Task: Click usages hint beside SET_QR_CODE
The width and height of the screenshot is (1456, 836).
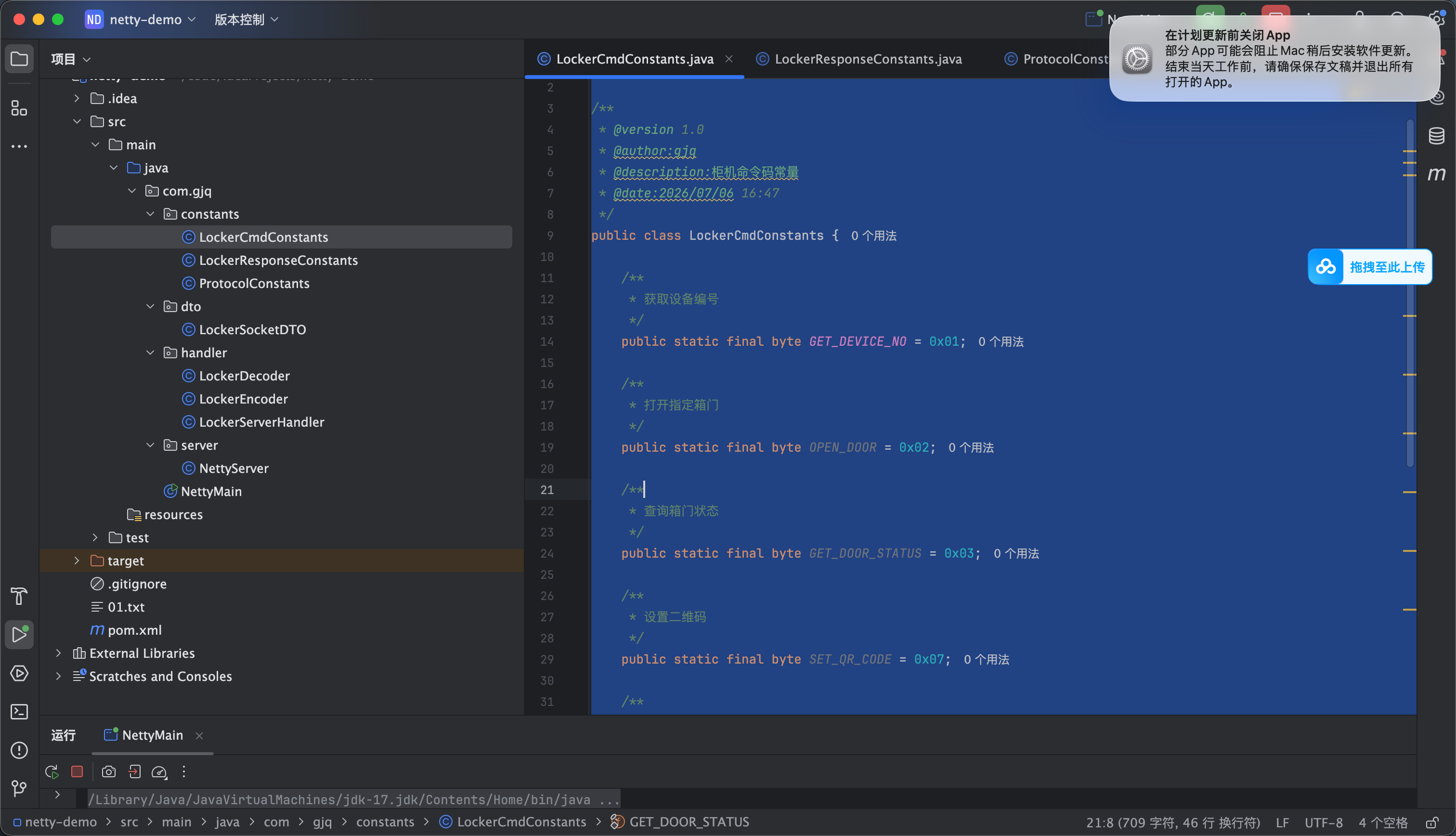Action: (986, 659)
